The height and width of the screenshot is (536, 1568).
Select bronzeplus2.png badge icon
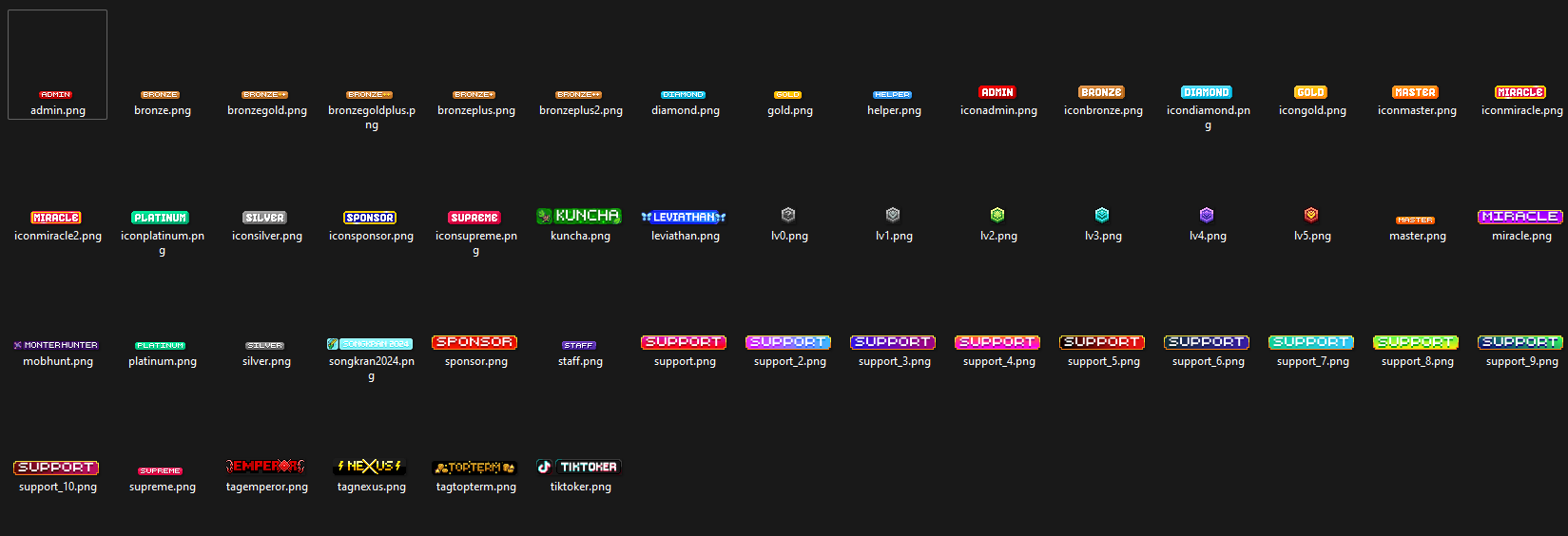(x=579, y=95)
